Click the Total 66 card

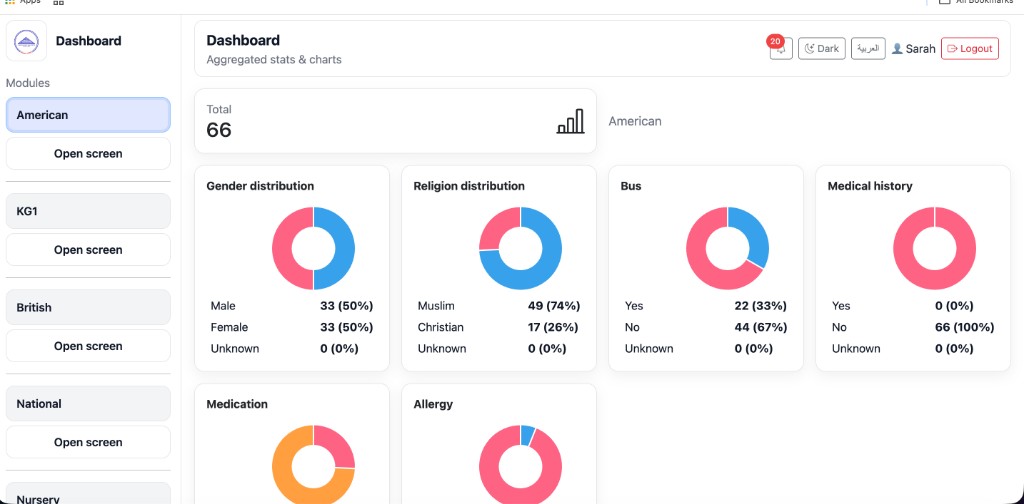[x=395, y=121]
